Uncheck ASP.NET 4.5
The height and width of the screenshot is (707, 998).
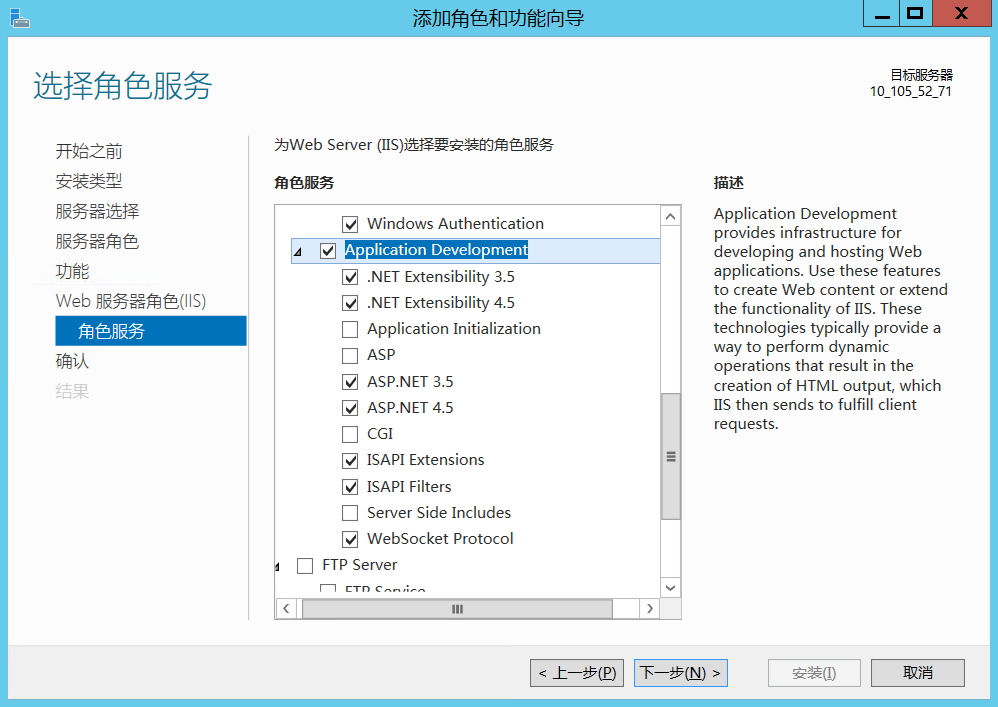(x=351, y=407)
